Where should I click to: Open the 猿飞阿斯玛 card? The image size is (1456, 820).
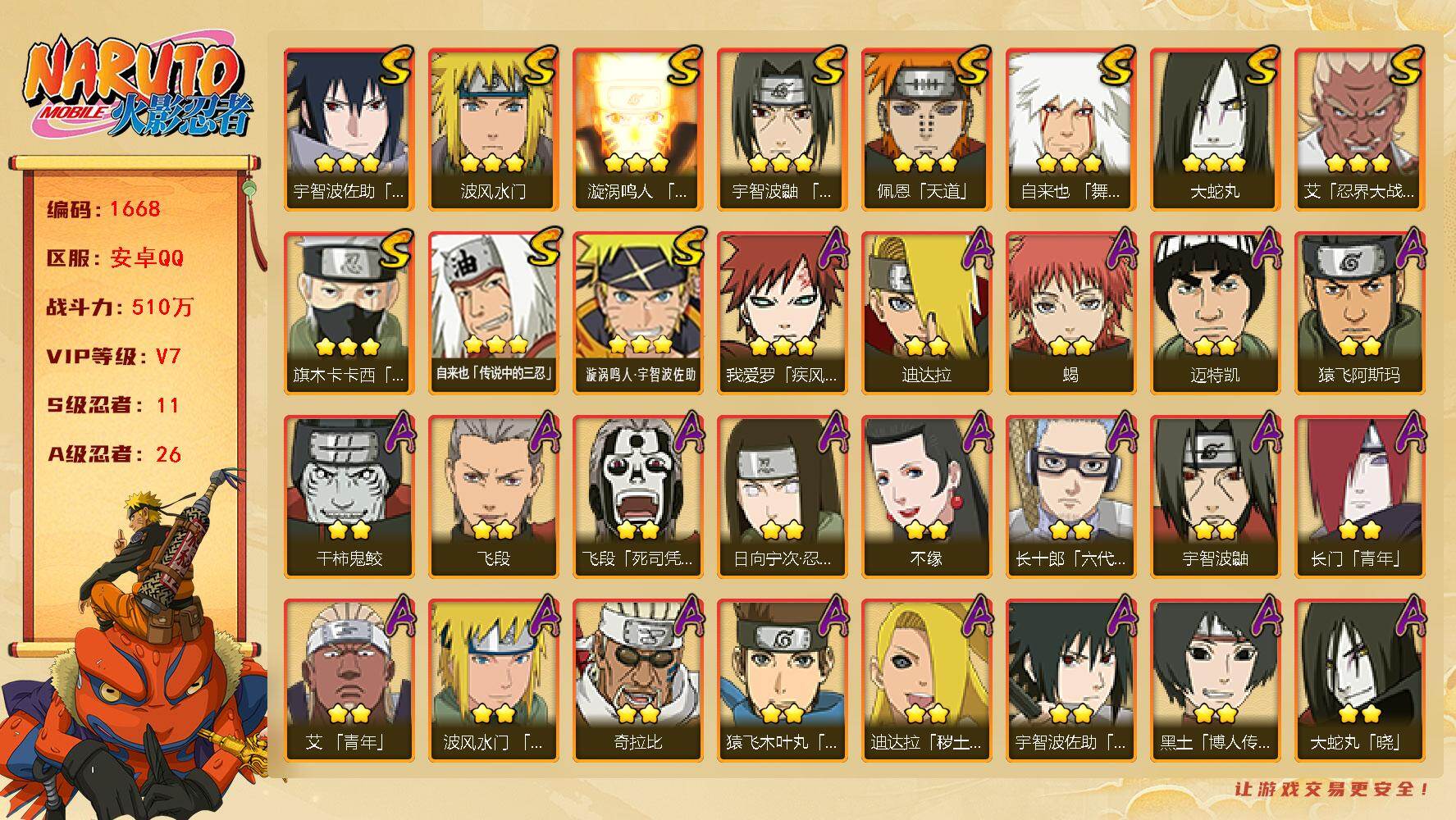pyautogui.click(x=1360, y=313)
